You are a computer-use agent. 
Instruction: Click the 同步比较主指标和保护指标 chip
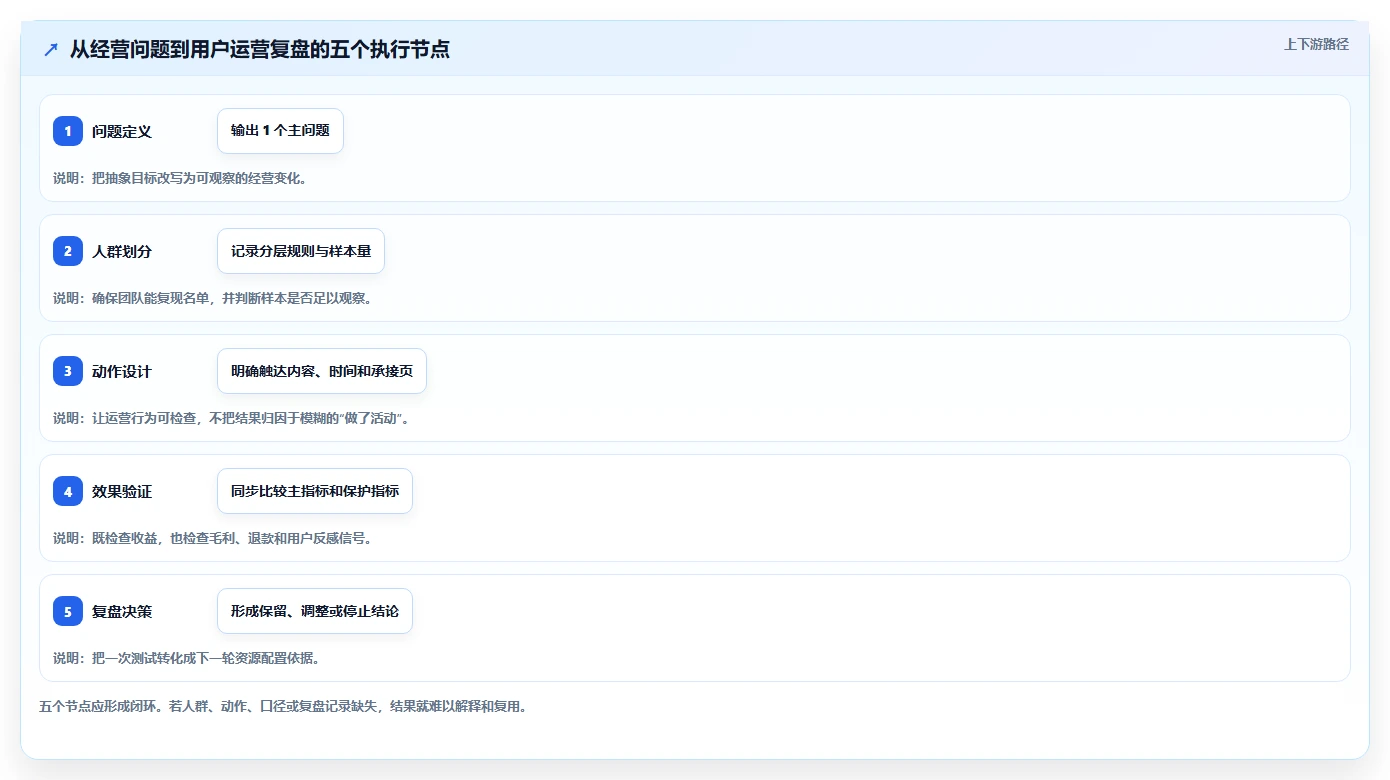point(315,491)
